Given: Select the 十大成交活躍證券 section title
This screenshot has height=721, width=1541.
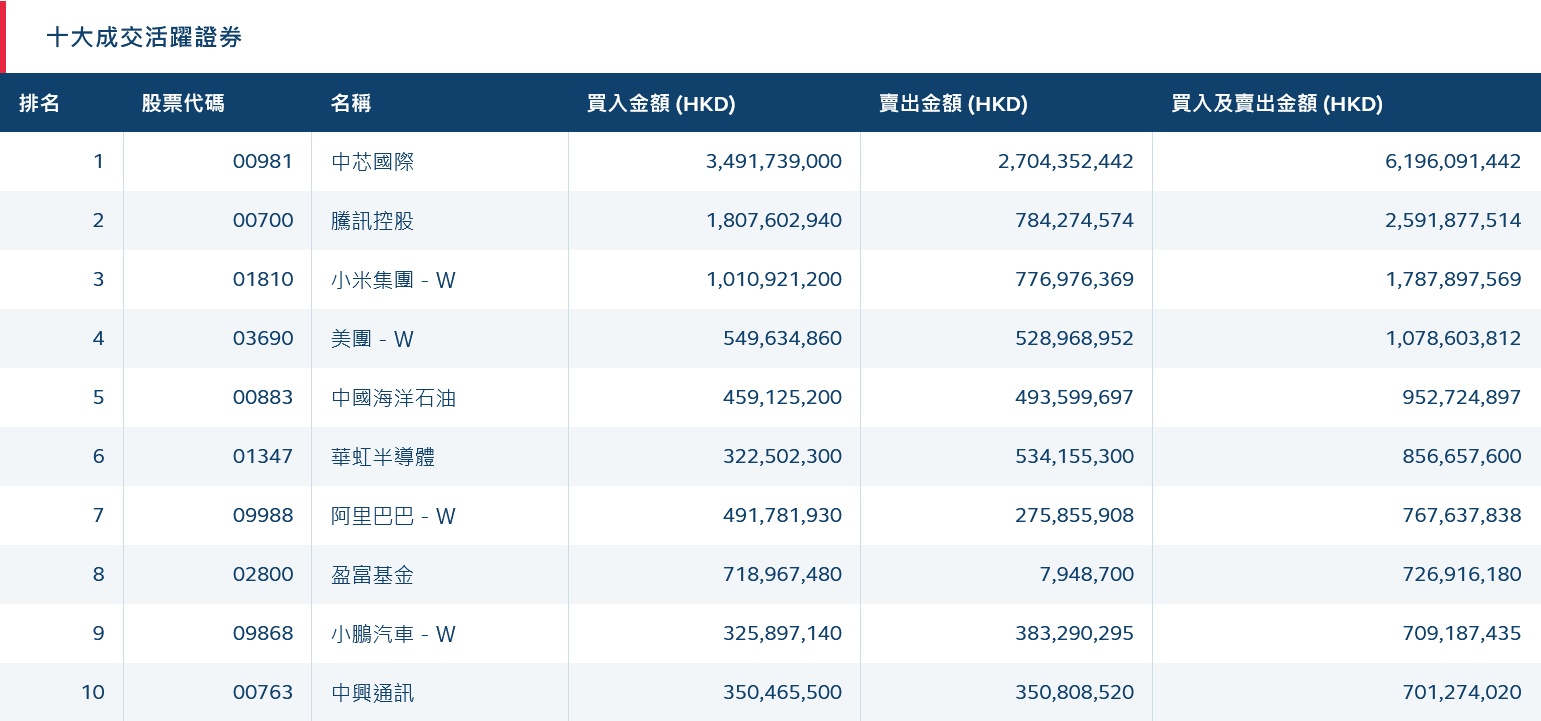Looking at the screenshot, I should point(144,38).
